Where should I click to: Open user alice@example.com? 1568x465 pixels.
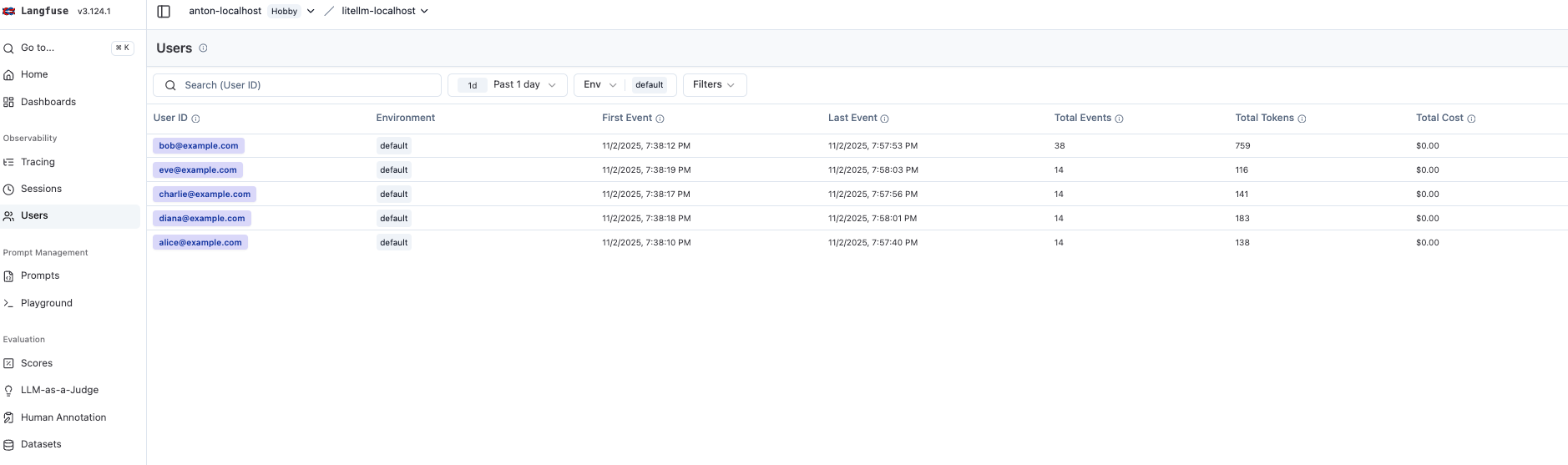pos(200,243)
